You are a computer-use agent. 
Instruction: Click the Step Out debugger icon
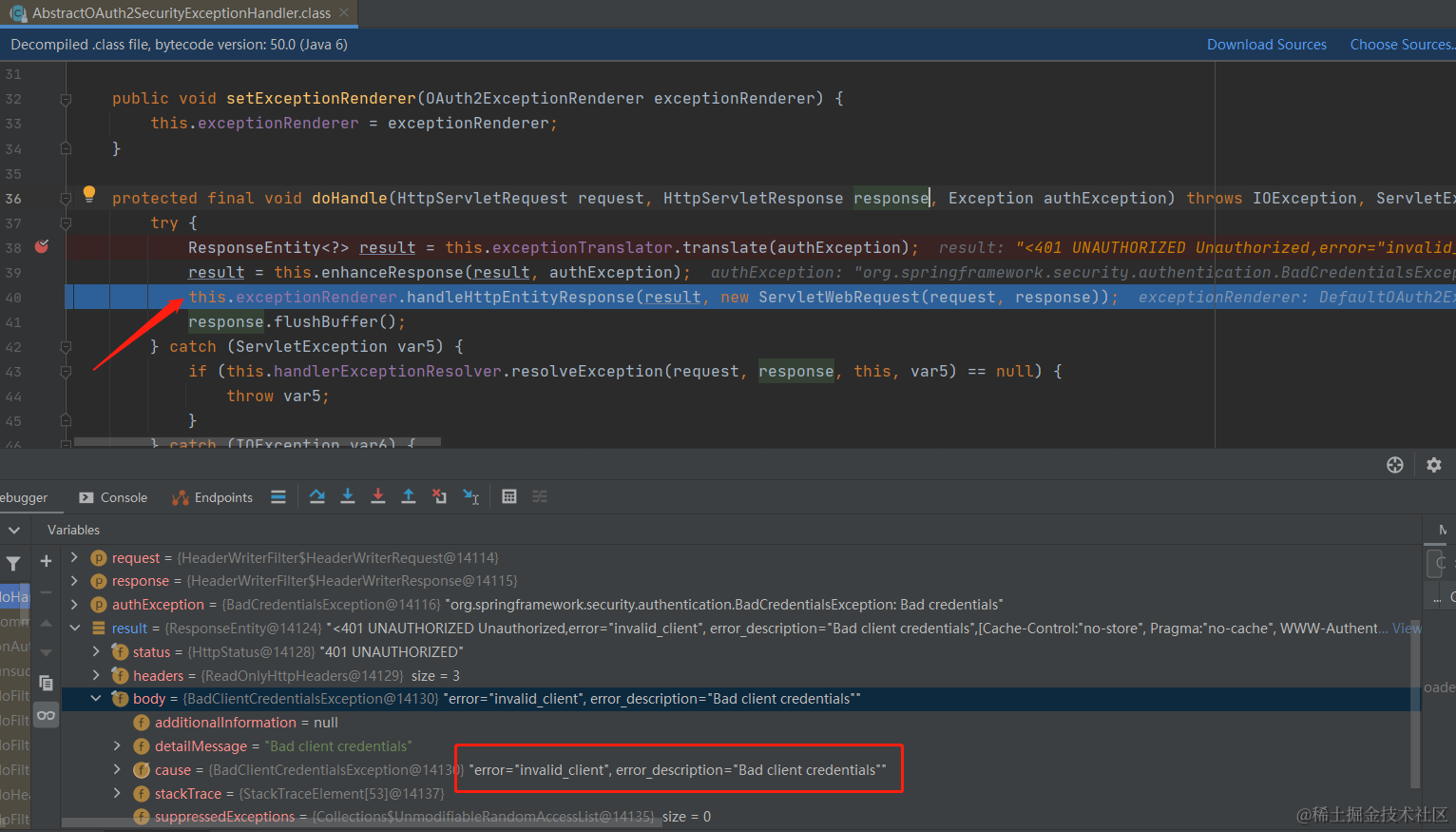tap(409, 496)
